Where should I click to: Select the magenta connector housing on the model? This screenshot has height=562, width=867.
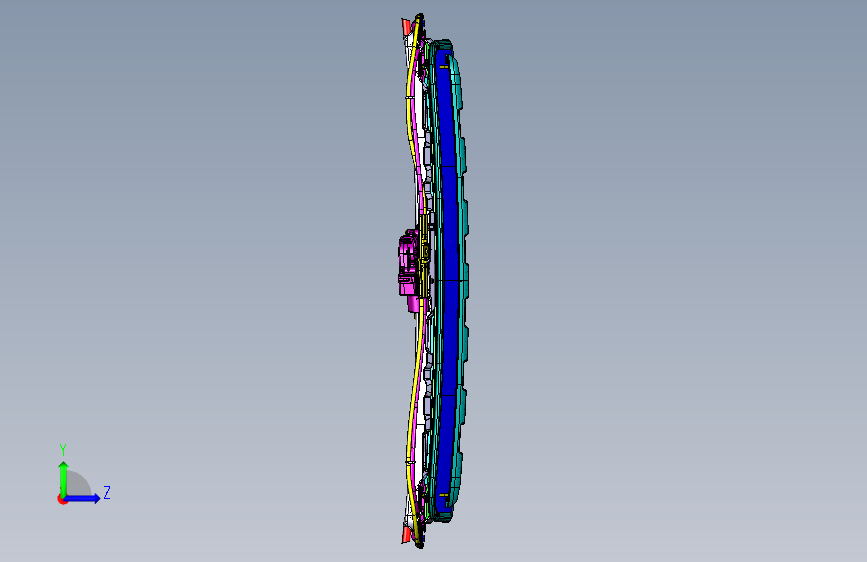(409, 270)
